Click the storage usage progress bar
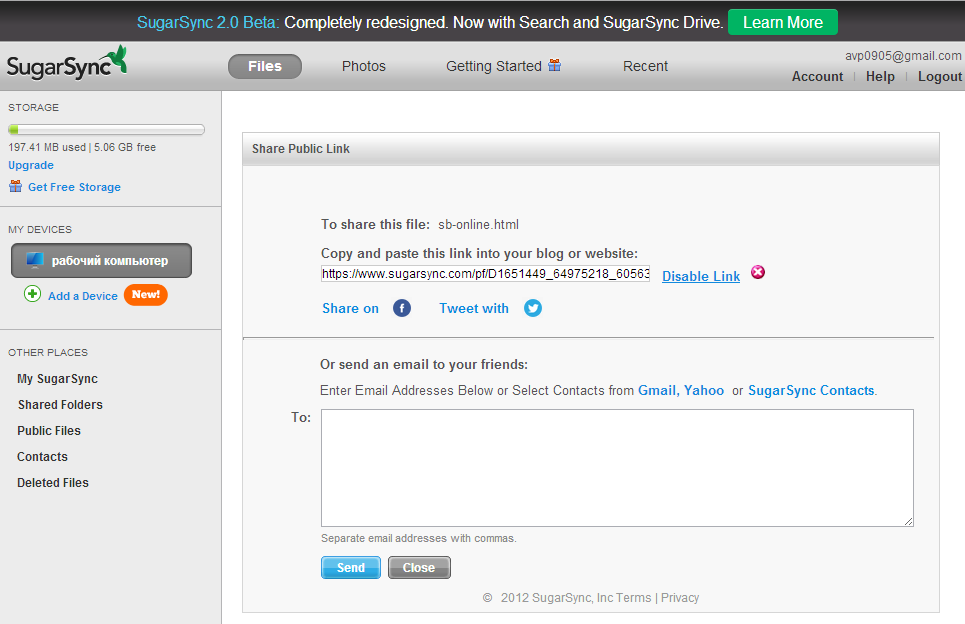965x624 pixels. tap(106, 130)
